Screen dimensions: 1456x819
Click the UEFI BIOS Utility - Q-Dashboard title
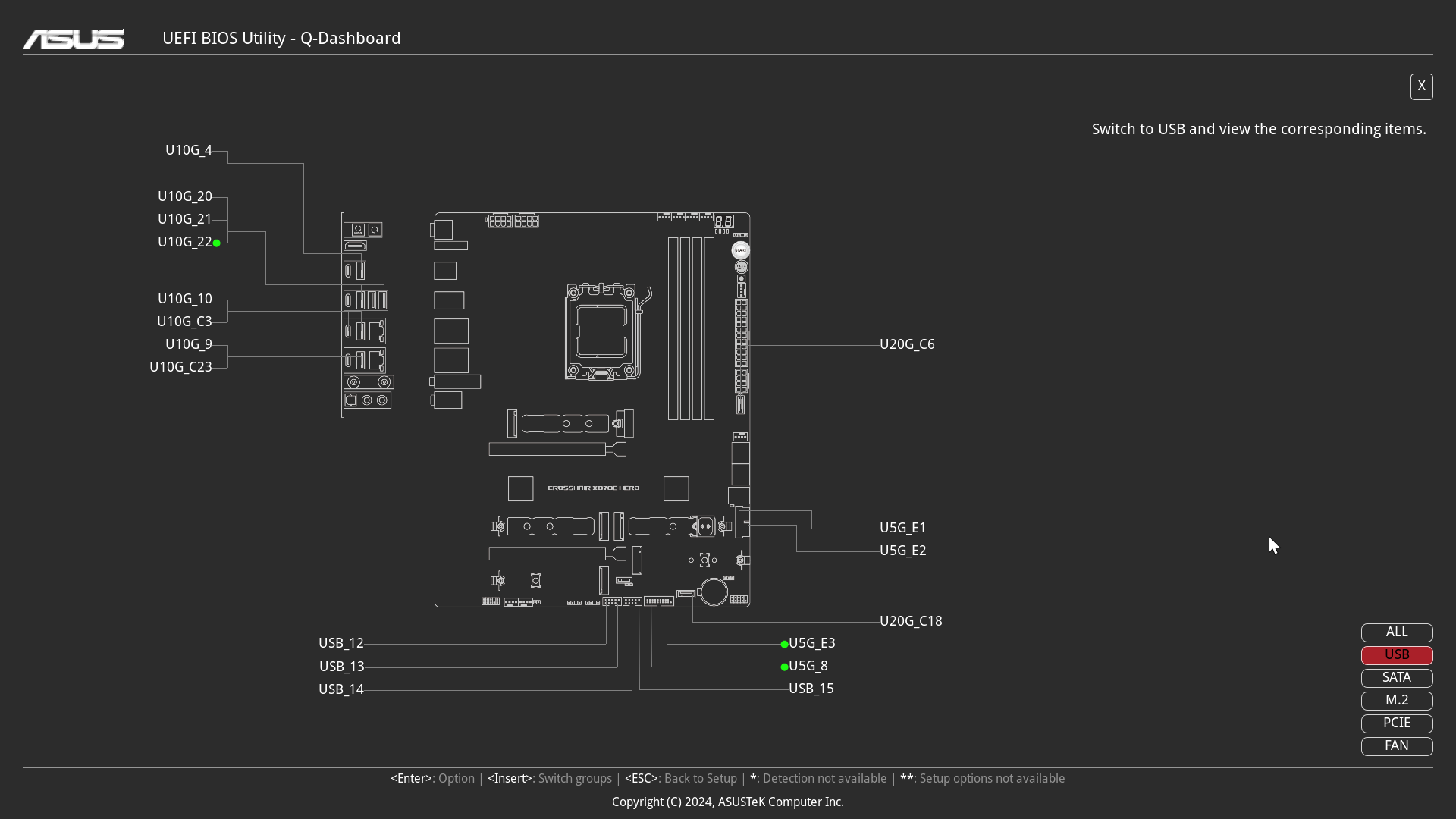pyautogui.click(x=281, y=38)
